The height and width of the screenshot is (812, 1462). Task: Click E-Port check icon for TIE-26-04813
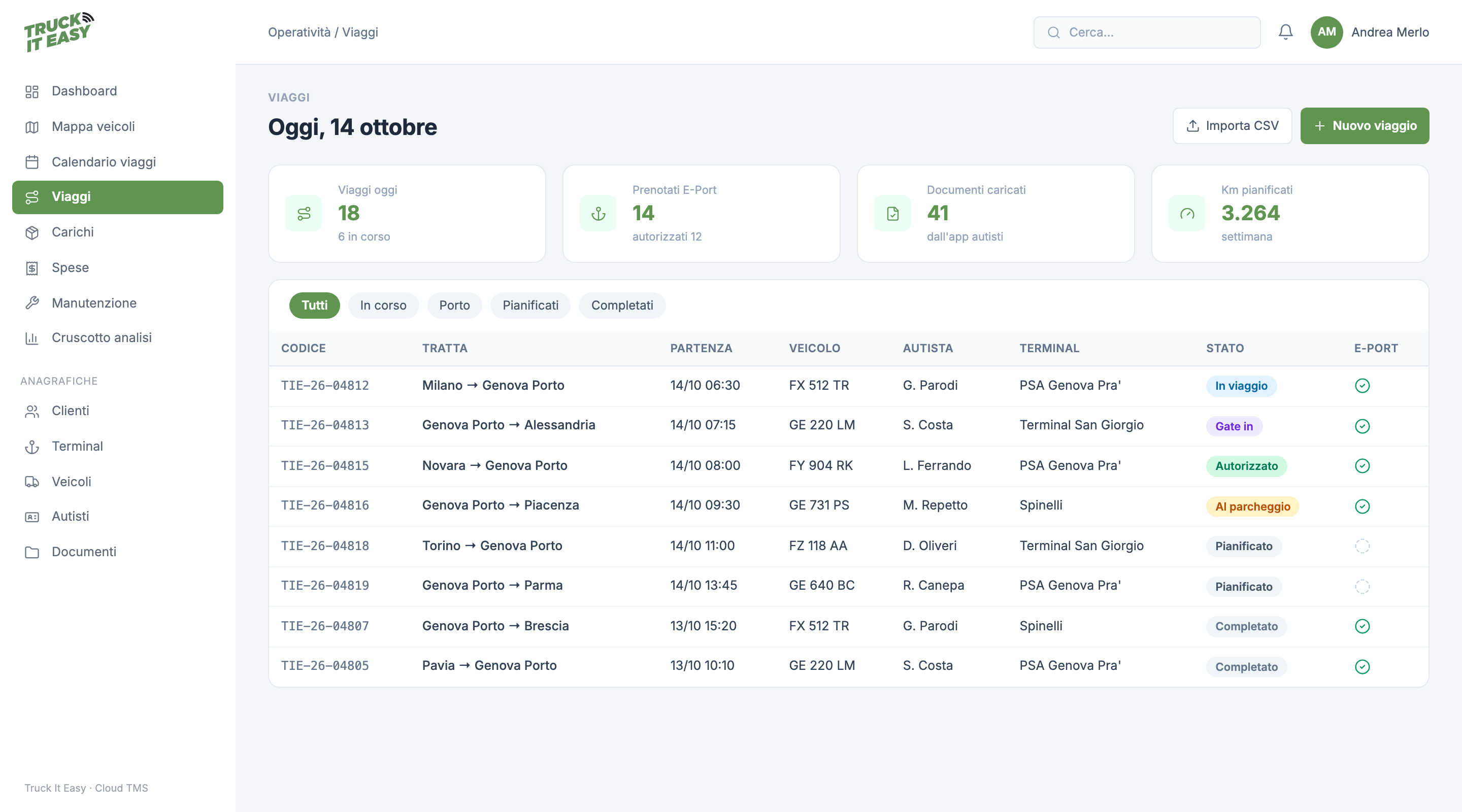1362,426
